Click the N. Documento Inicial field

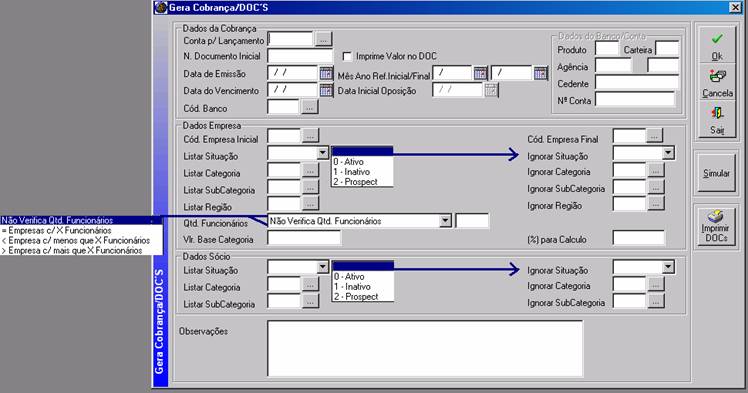[x=300, y=56]
